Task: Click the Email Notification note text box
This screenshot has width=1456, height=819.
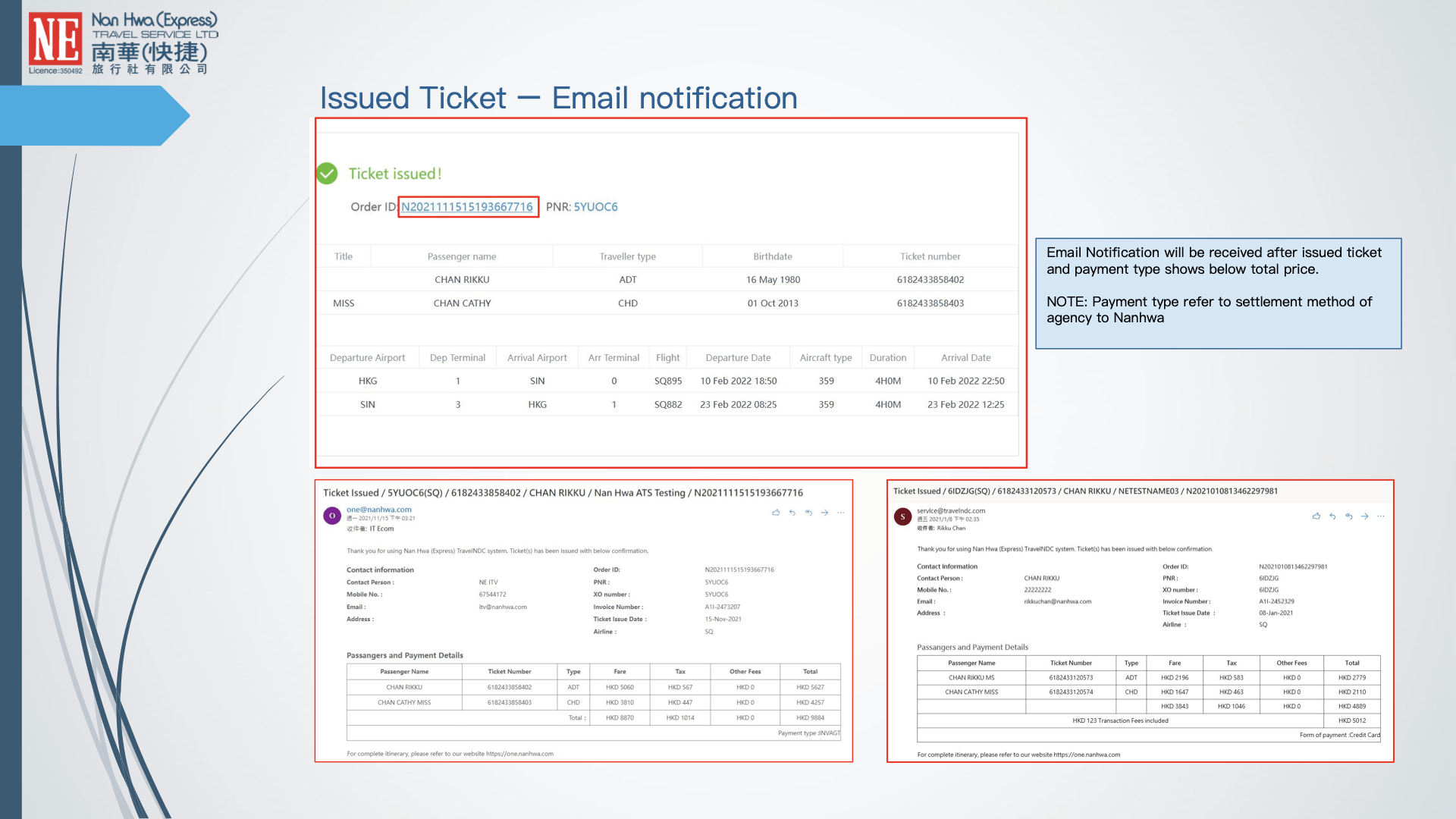Action: 1219,293
